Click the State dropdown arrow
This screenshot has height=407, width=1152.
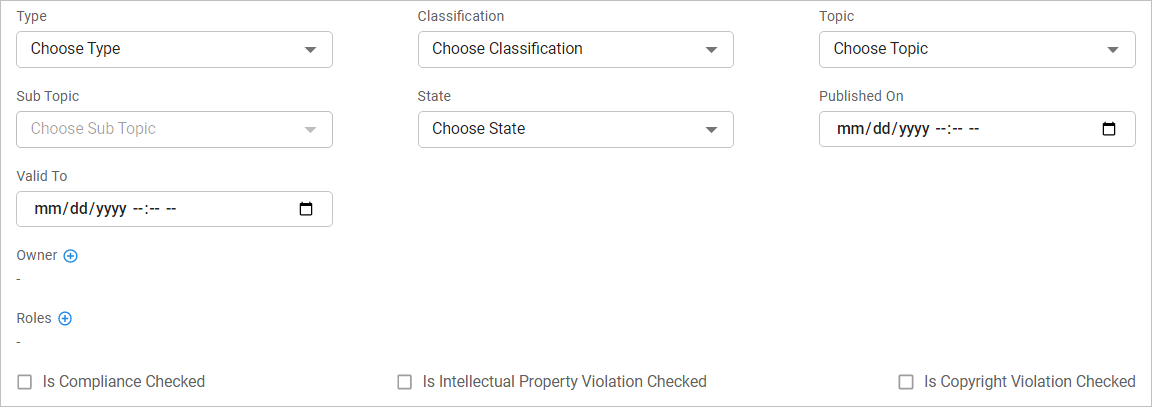coord(711,130)
